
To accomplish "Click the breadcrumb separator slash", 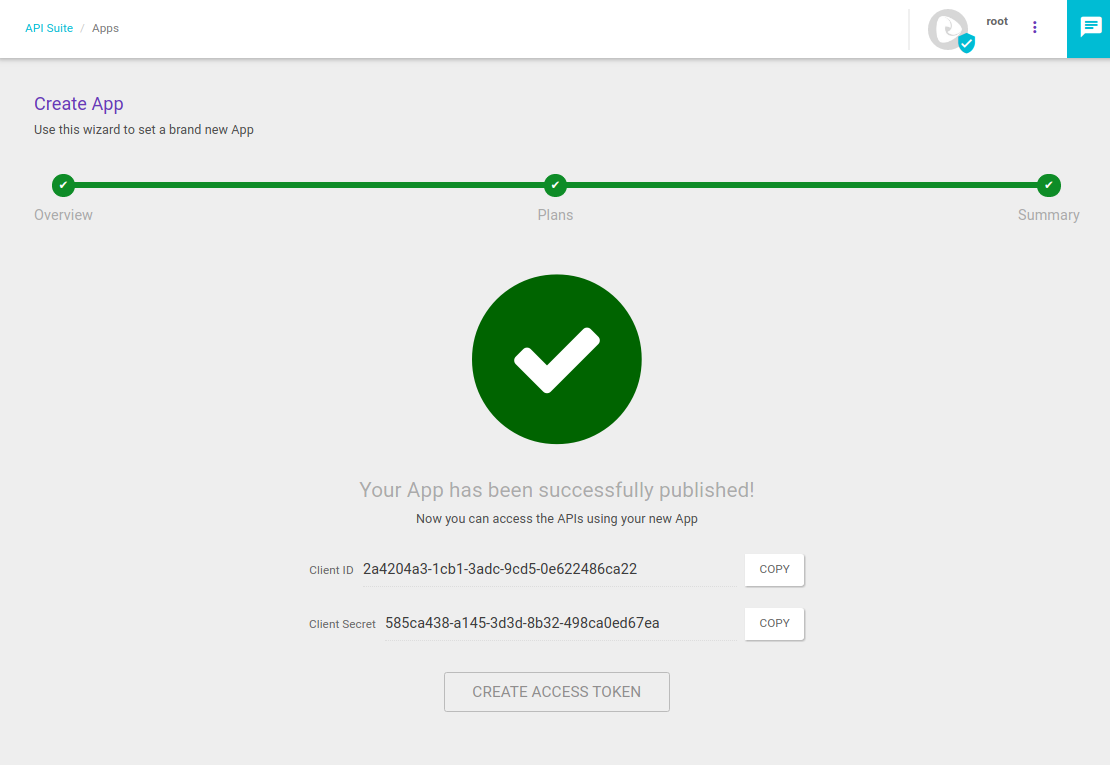I will click(x=83, y=28).
